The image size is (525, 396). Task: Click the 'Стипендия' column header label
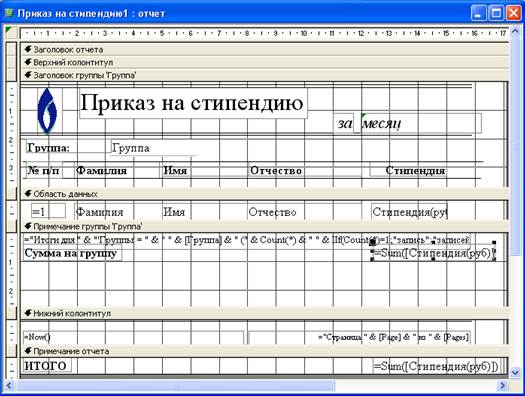(408, 170)
